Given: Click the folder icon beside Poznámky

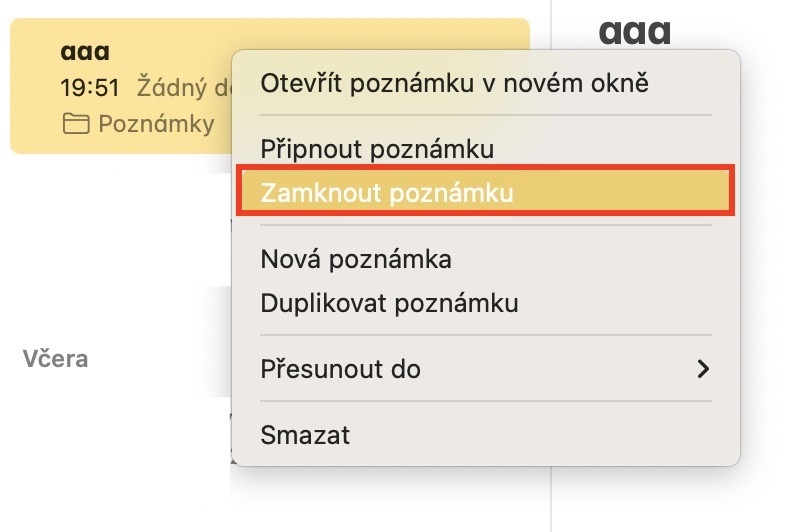Looking at the screenshot, I should 75,124.
